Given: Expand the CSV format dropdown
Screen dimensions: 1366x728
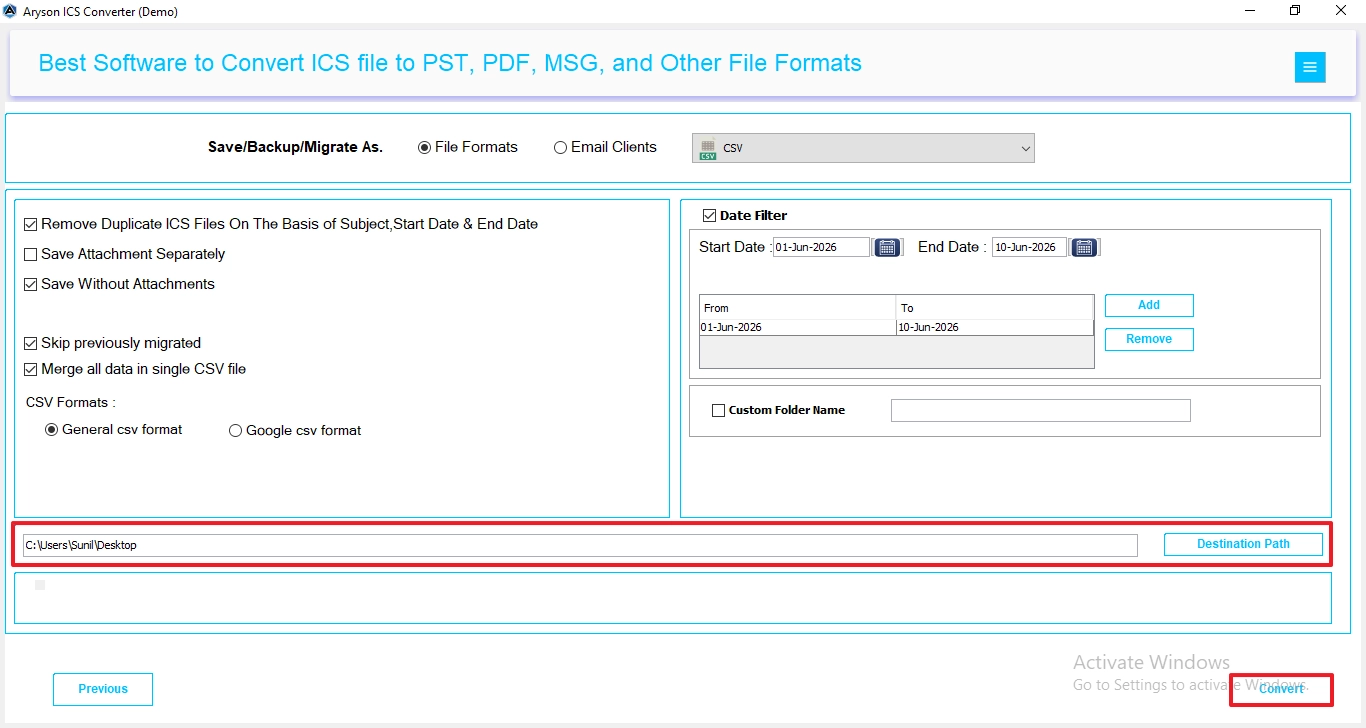Looking at the screenshot, I should (x=1025, y=148).
